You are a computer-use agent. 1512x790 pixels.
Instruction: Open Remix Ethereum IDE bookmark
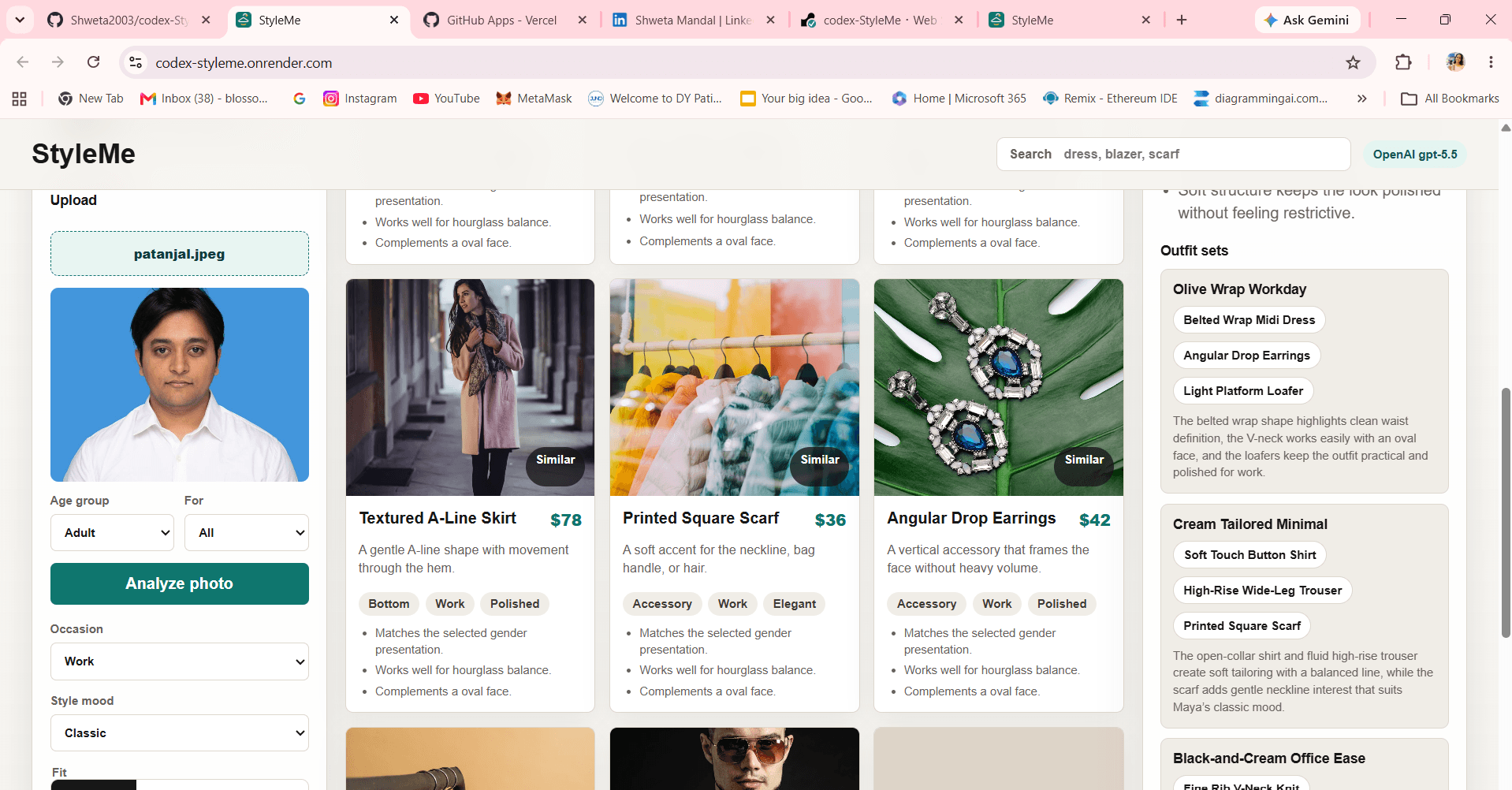(1110, 99)
